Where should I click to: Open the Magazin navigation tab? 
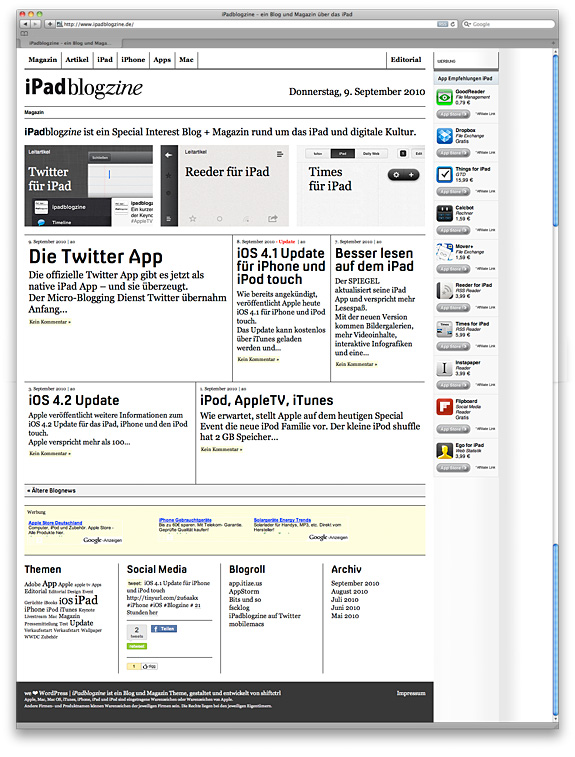(x=42, y=60)
